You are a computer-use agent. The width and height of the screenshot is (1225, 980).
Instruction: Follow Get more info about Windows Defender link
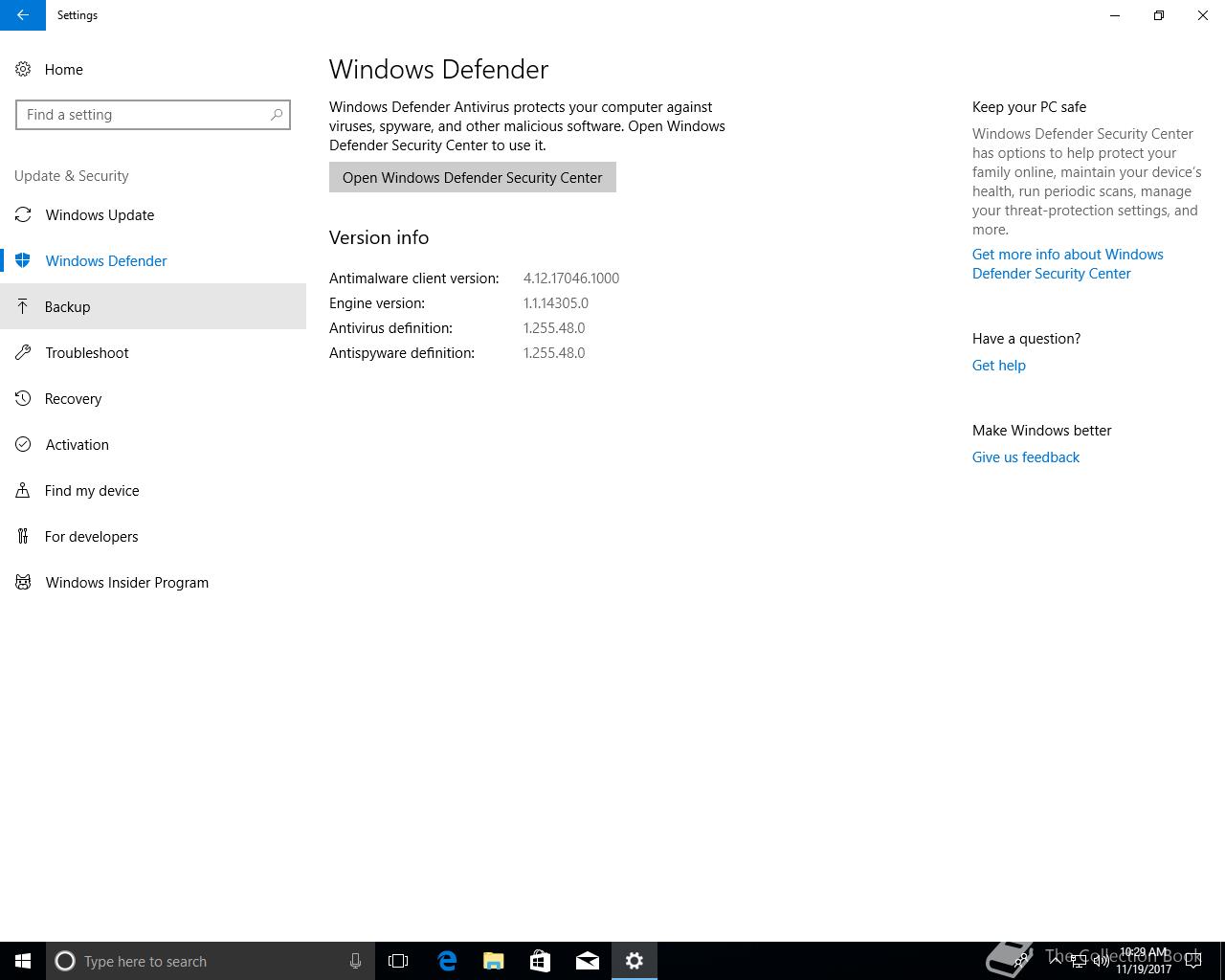pos(1068,264)
